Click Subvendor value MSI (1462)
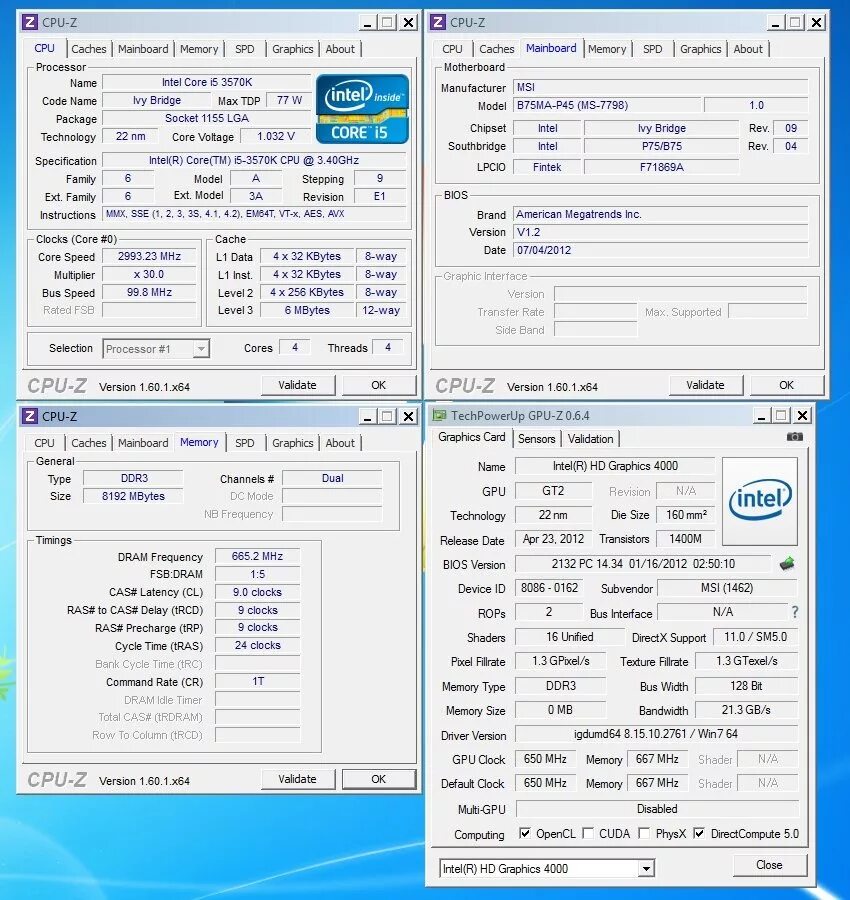This screenshot has height=900, width=850. pos(727,588)
